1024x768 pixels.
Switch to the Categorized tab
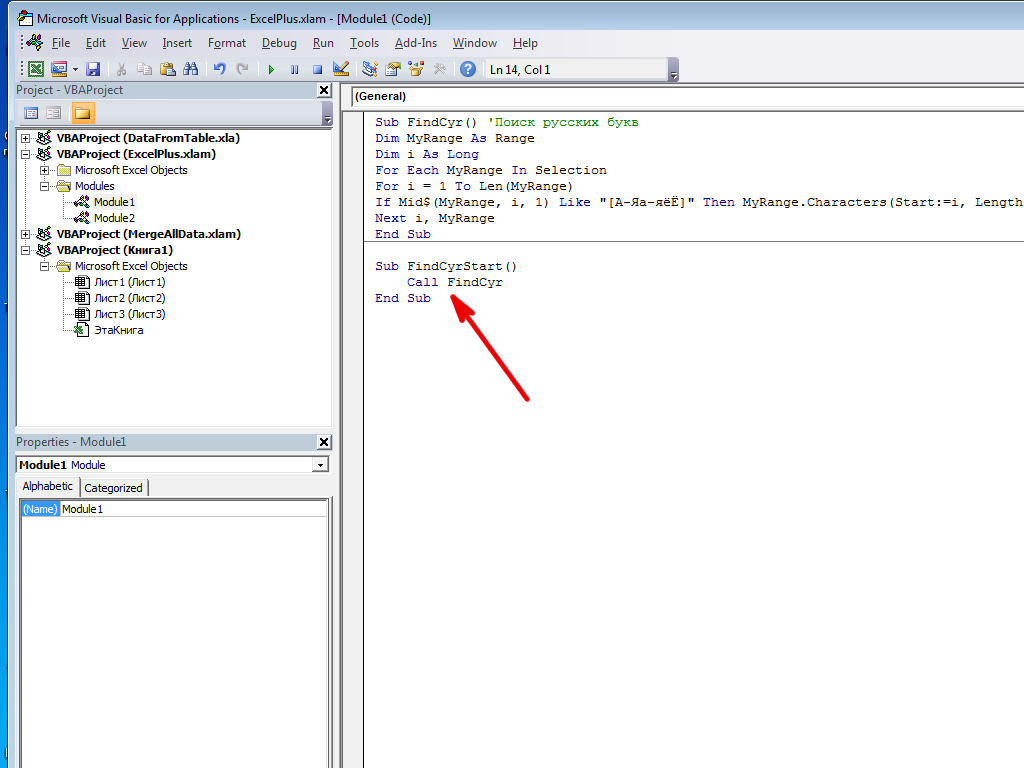(x=114, y=488)
